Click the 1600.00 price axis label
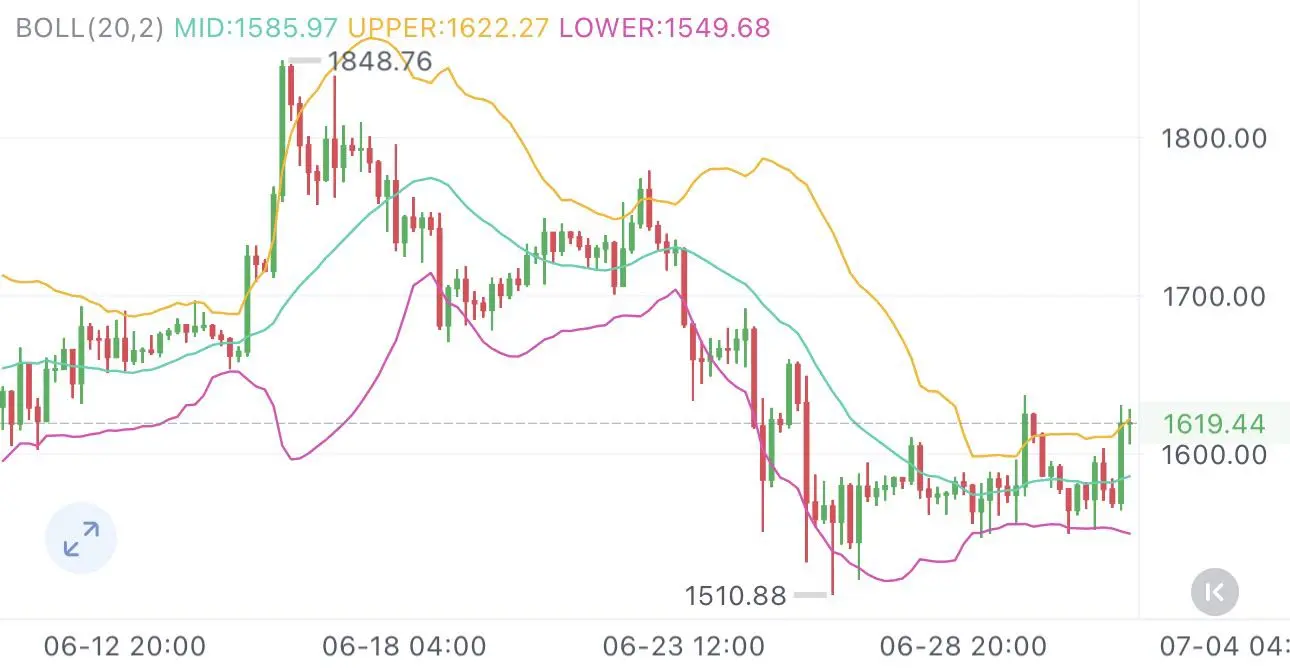1290x668 pixels. 1214,455
